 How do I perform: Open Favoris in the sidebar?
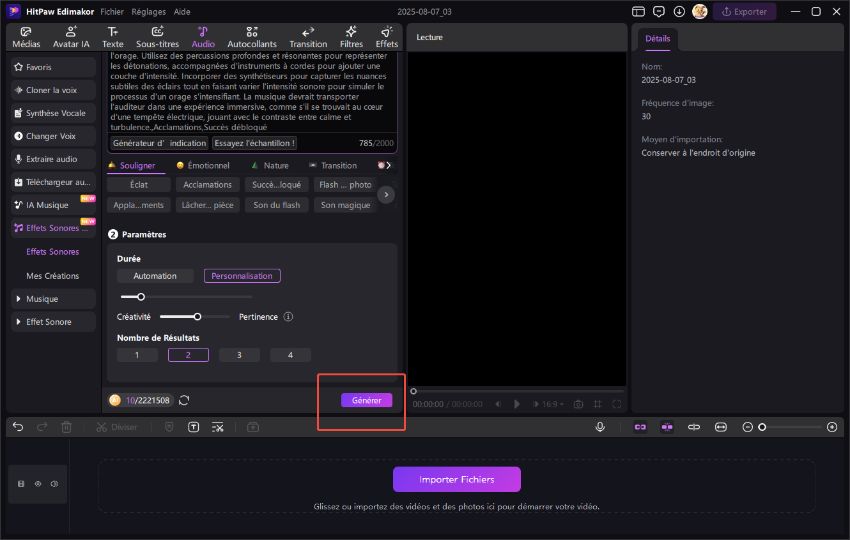53,67
